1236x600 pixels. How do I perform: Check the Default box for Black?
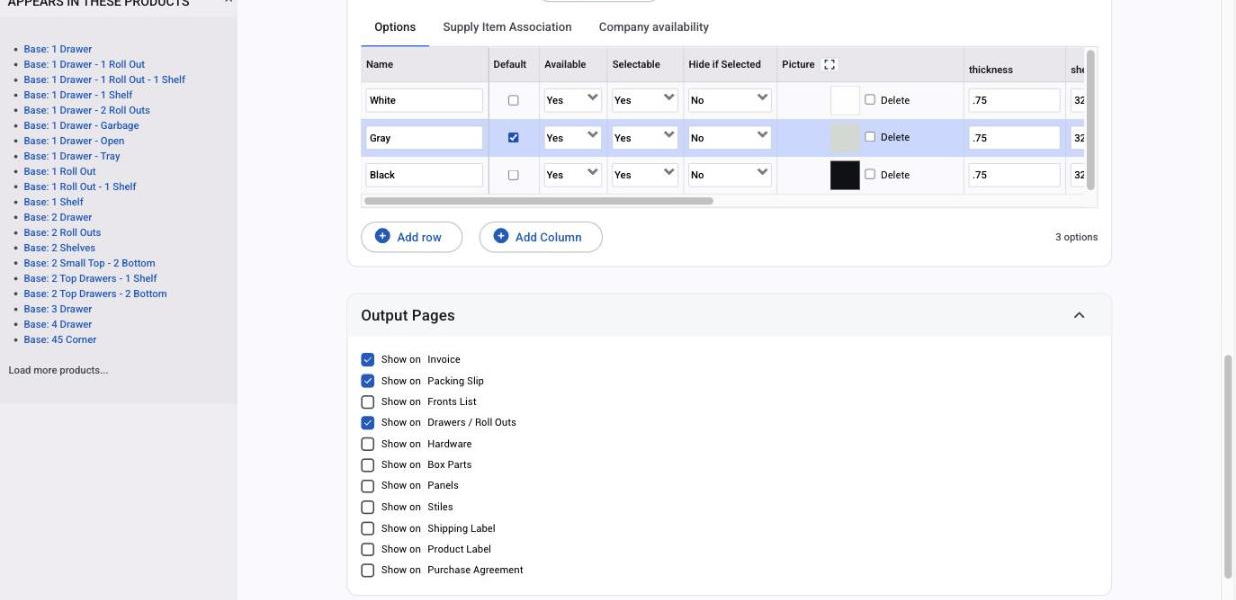[x=513, y=175]
